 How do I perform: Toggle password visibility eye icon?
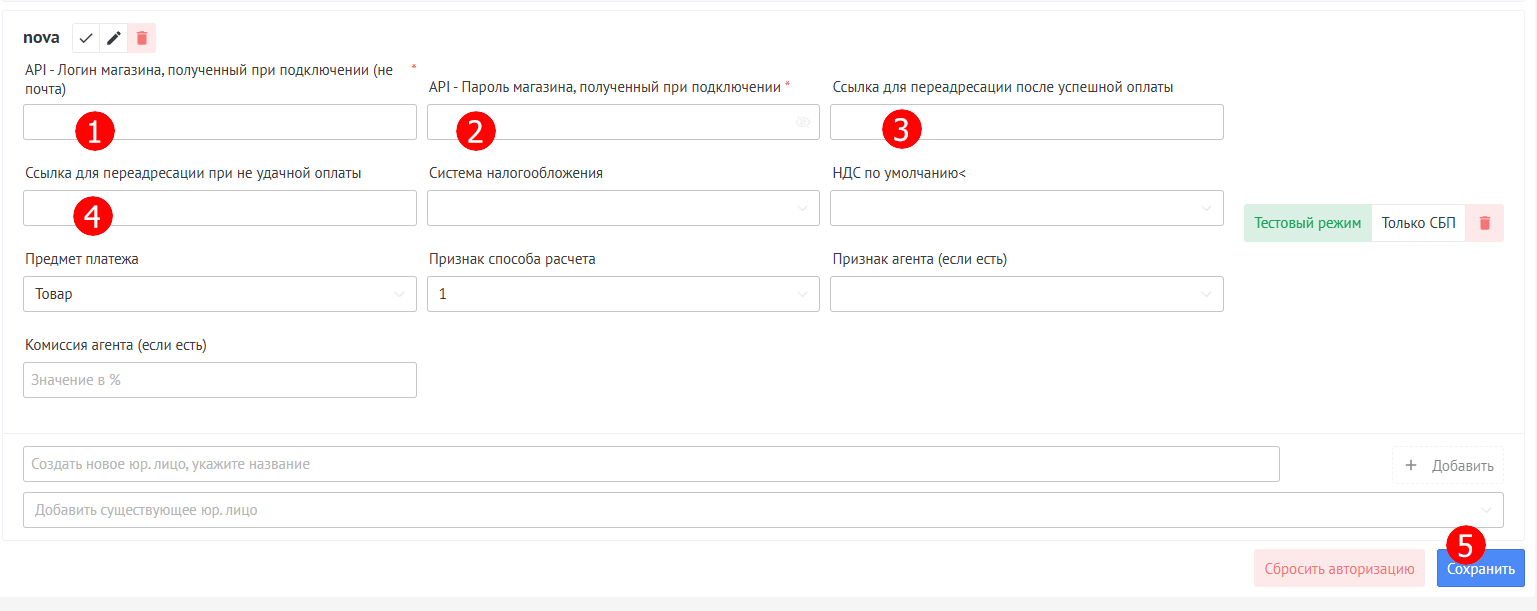[803, 122]
